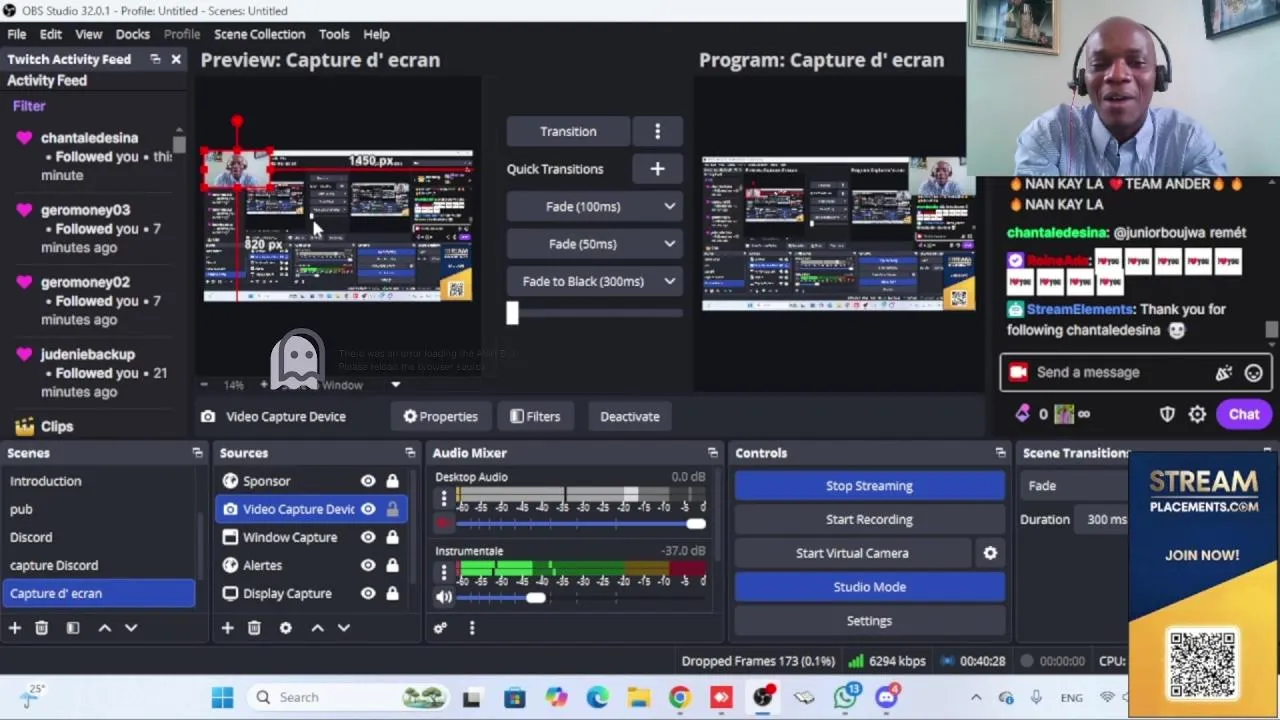Open the Tools menu
This screenshot has height=720, width=1280.
(334, 34)
